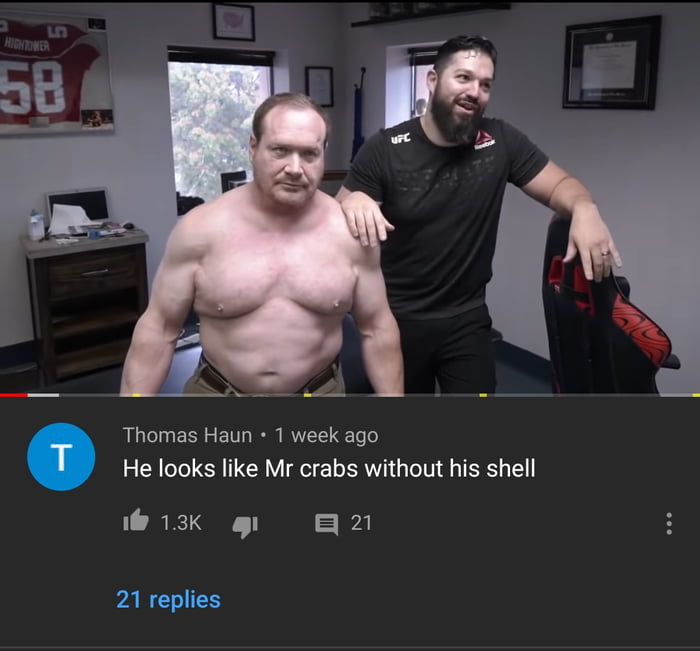This screenshot has width=700, height=651.
Task: Seek to the light gray buffered segment
Action: click(43, 395)
